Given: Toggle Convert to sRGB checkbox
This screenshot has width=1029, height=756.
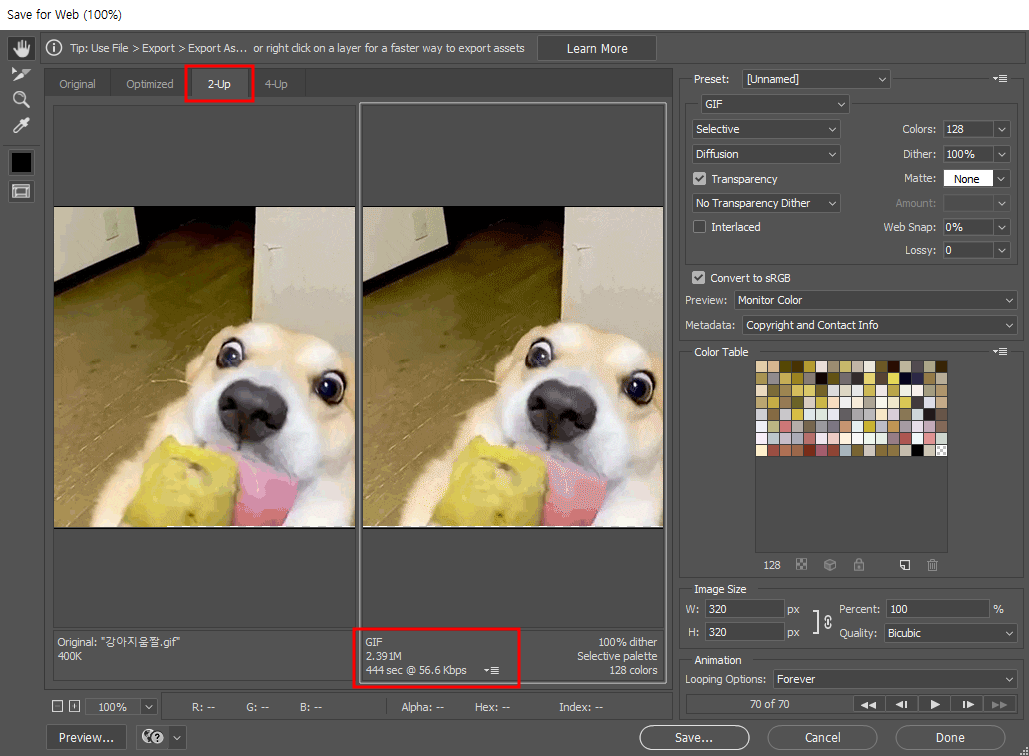Looking at the screenshot, I should click(x=698, y=278).
